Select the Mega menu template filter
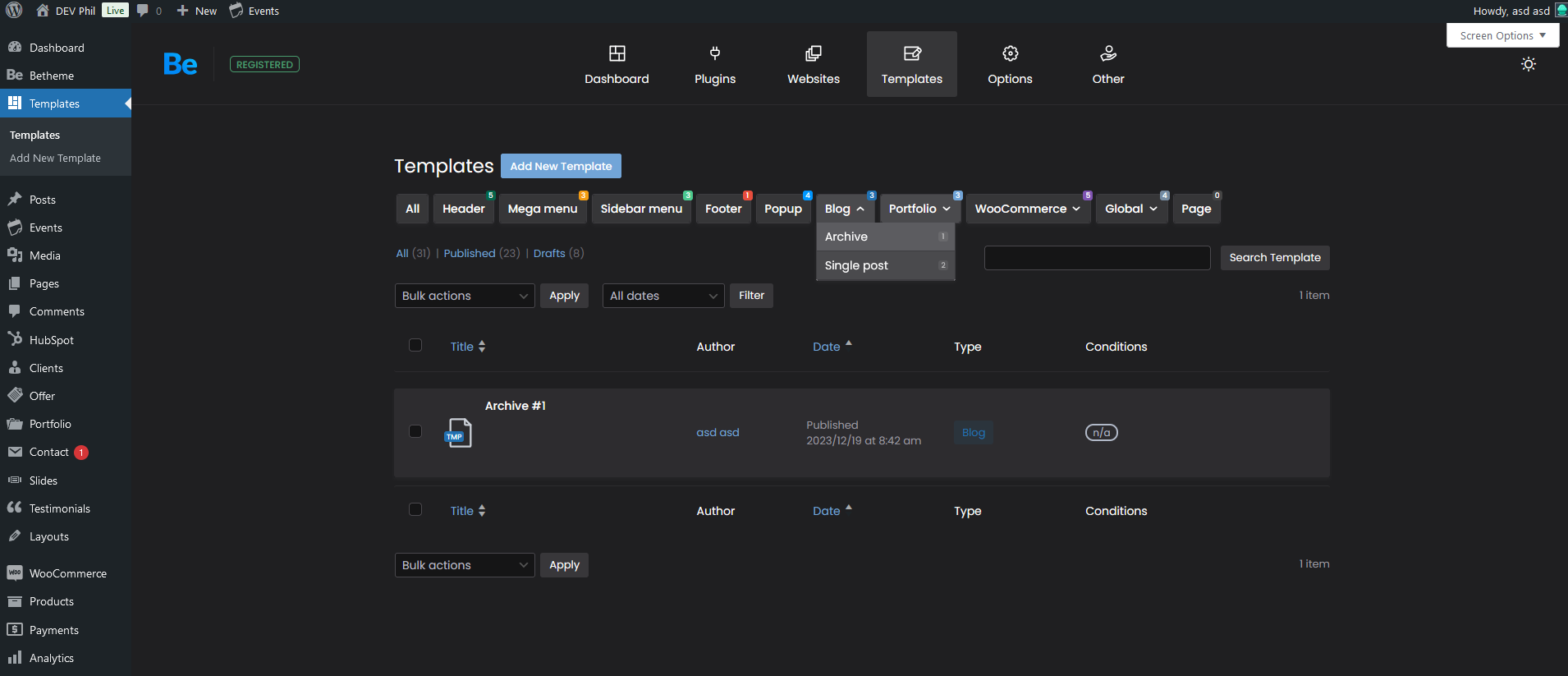Screen dimensions: 1568x676 [x=543, y=209]
